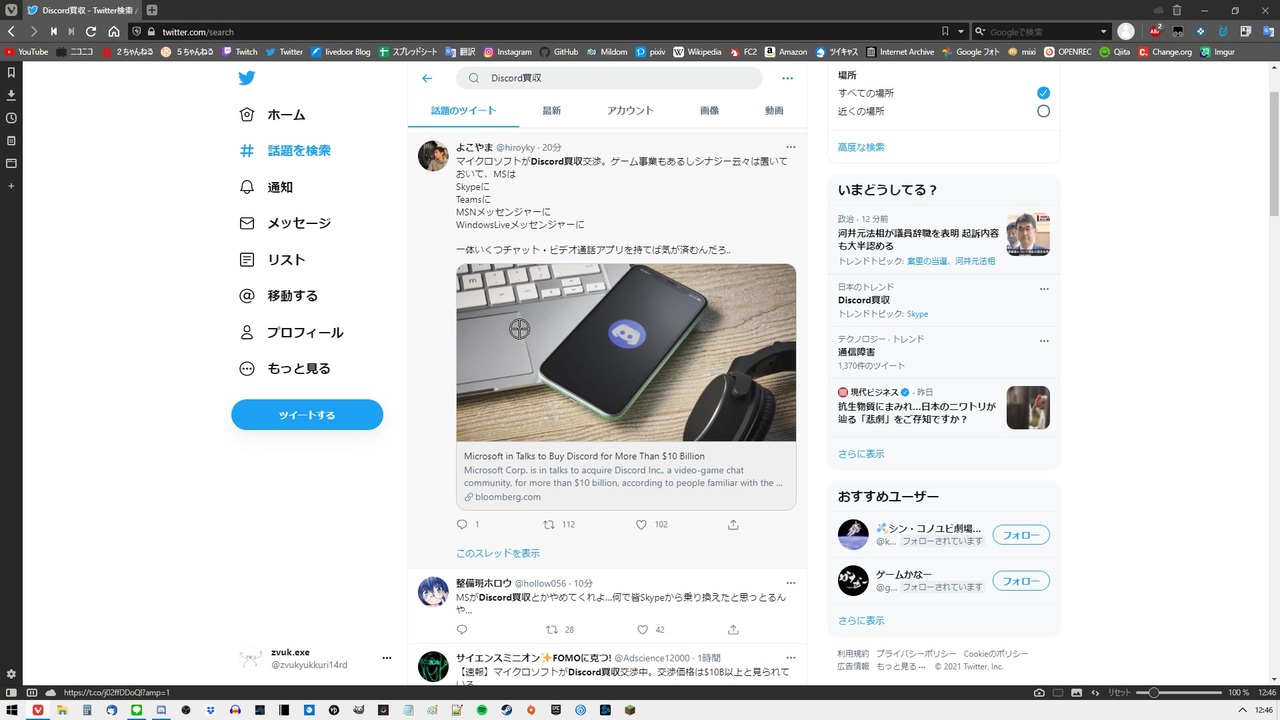Open the YouTube bookmark
Viewport: 1280px width, 720px height.
point(26,52)
